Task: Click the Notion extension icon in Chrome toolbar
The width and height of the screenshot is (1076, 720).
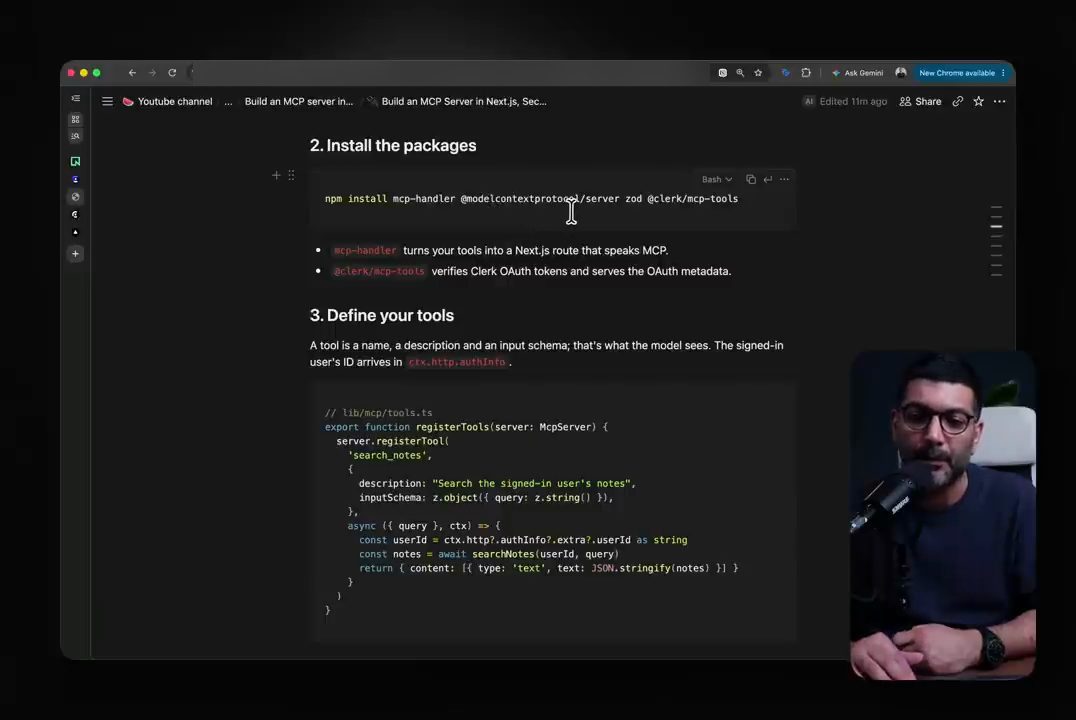Action: (723, 73)
